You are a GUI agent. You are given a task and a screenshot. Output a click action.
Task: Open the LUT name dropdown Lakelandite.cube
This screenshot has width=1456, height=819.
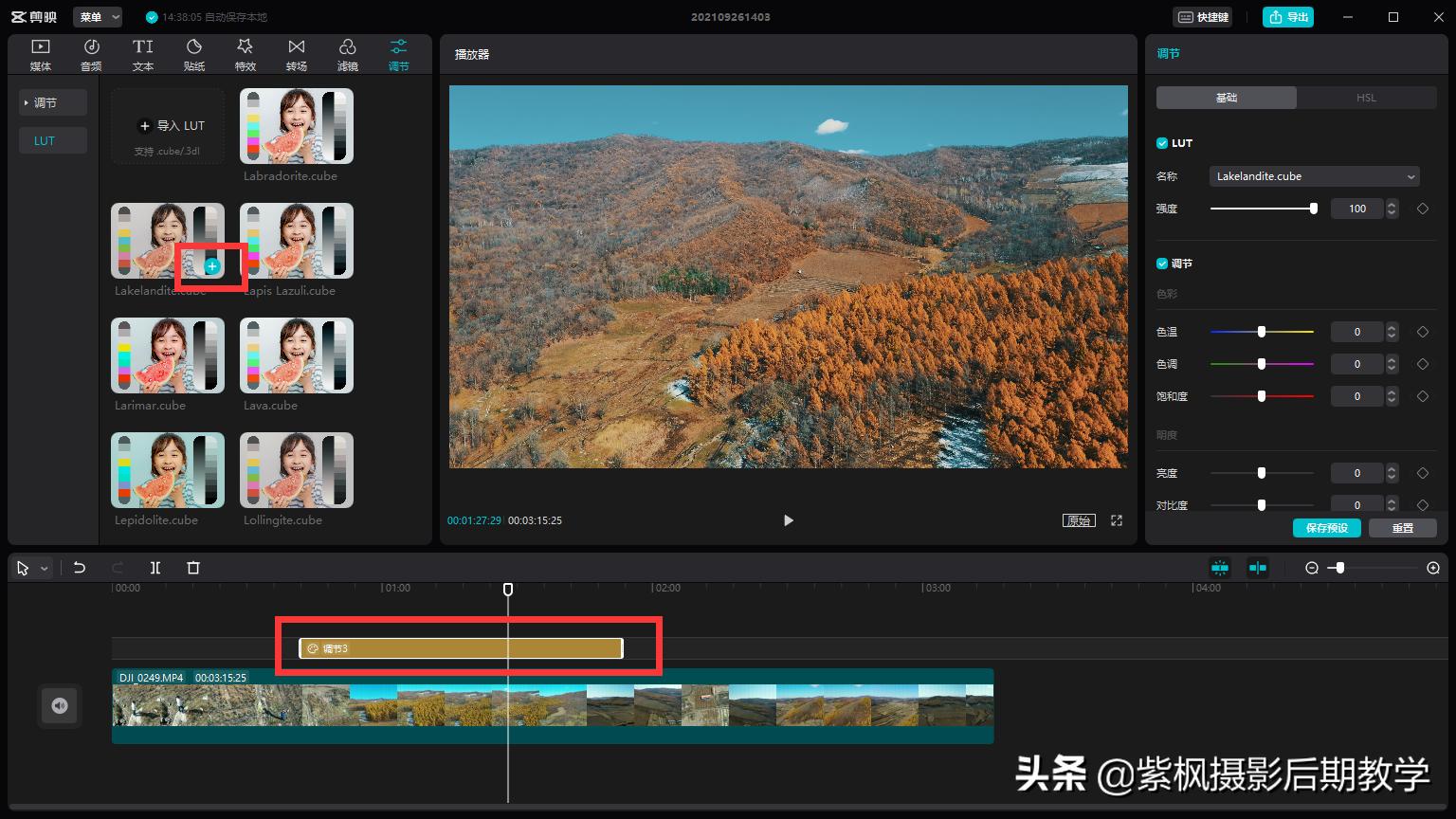tap(1314, 176)
